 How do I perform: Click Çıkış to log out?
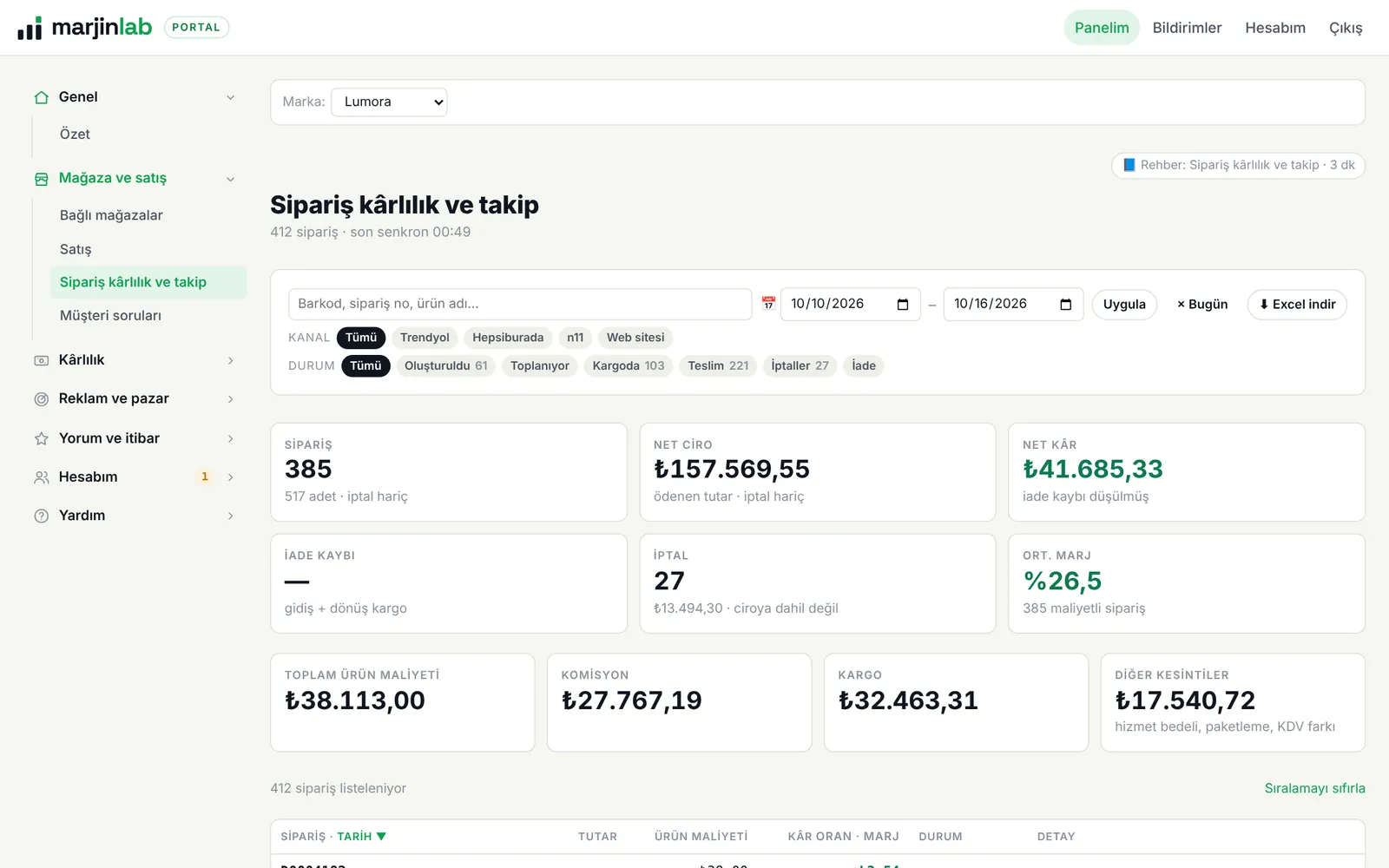1346,28
